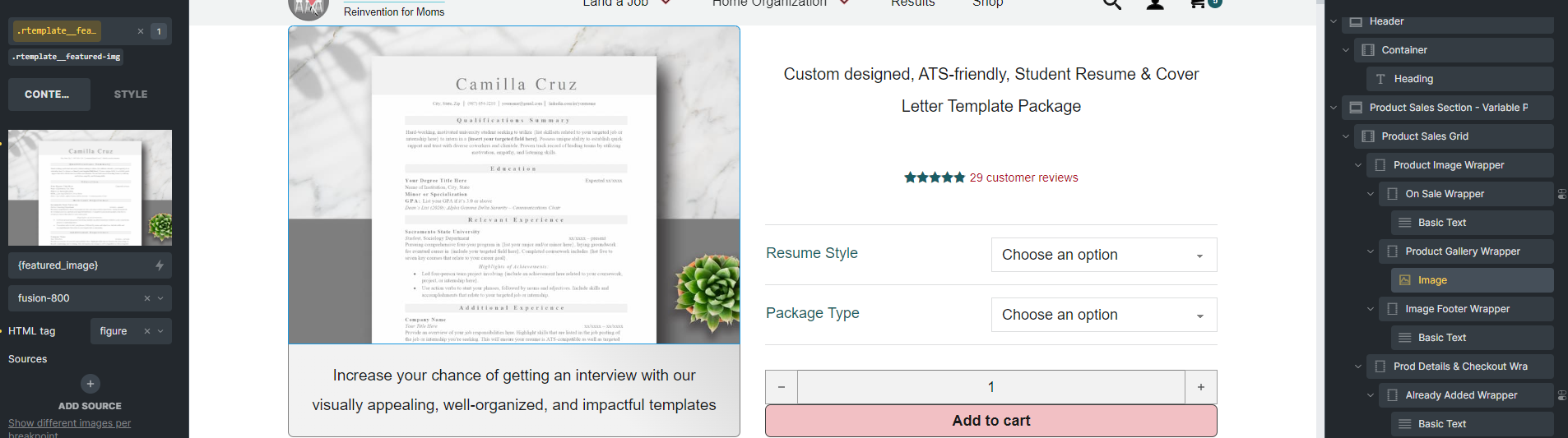Click the Product Sales Grid element icon
The height and width of the screenshot is (438, 1568).
click(1368, 136)
